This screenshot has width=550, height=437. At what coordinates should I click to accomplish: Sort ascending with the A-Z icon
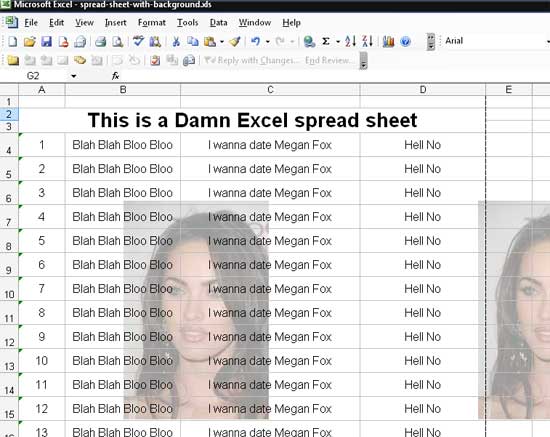(x=350, y=41)
